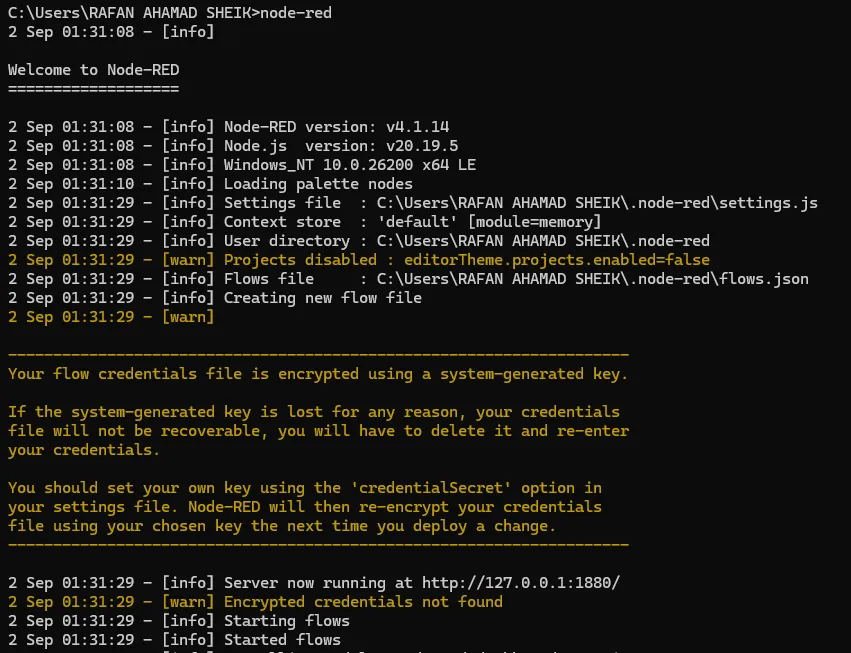Click line mentioning 'credentialSecret' option
This screenshot has width=851, height=653.
tap(304, 488)
